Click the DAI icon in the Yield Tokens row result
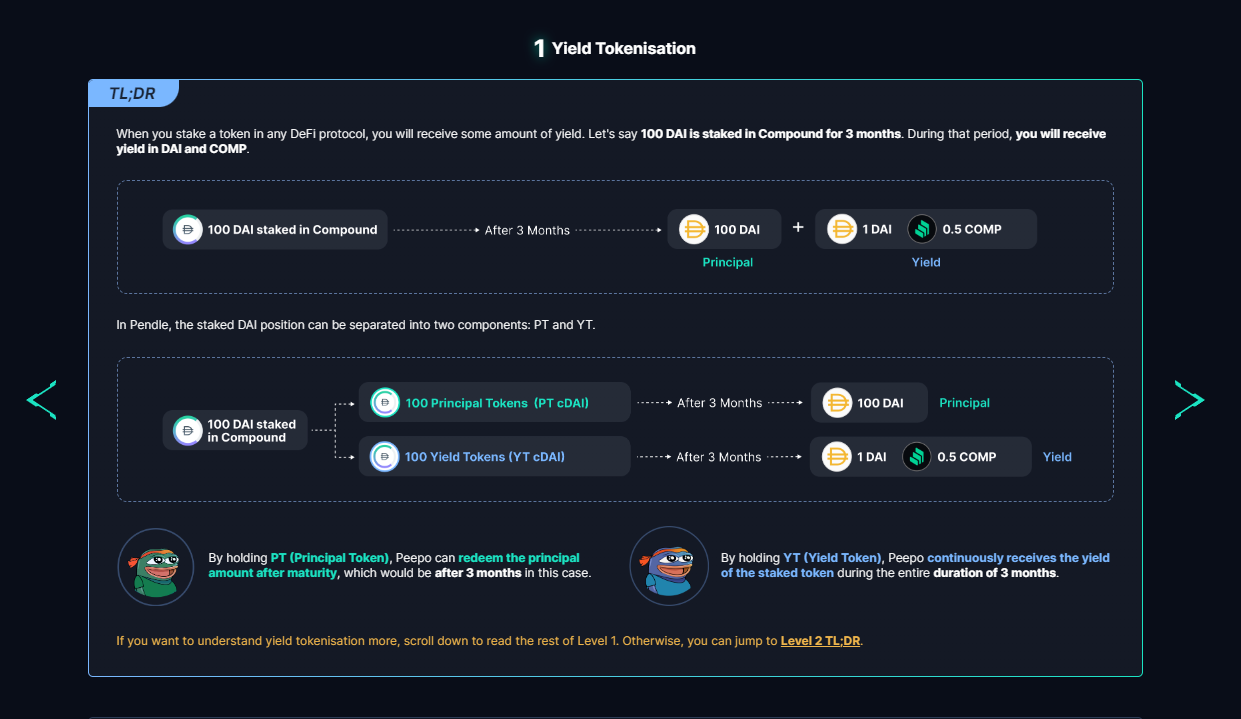Image resolution: width=1241 pixels, height=719 pixels. coord(837,457)
